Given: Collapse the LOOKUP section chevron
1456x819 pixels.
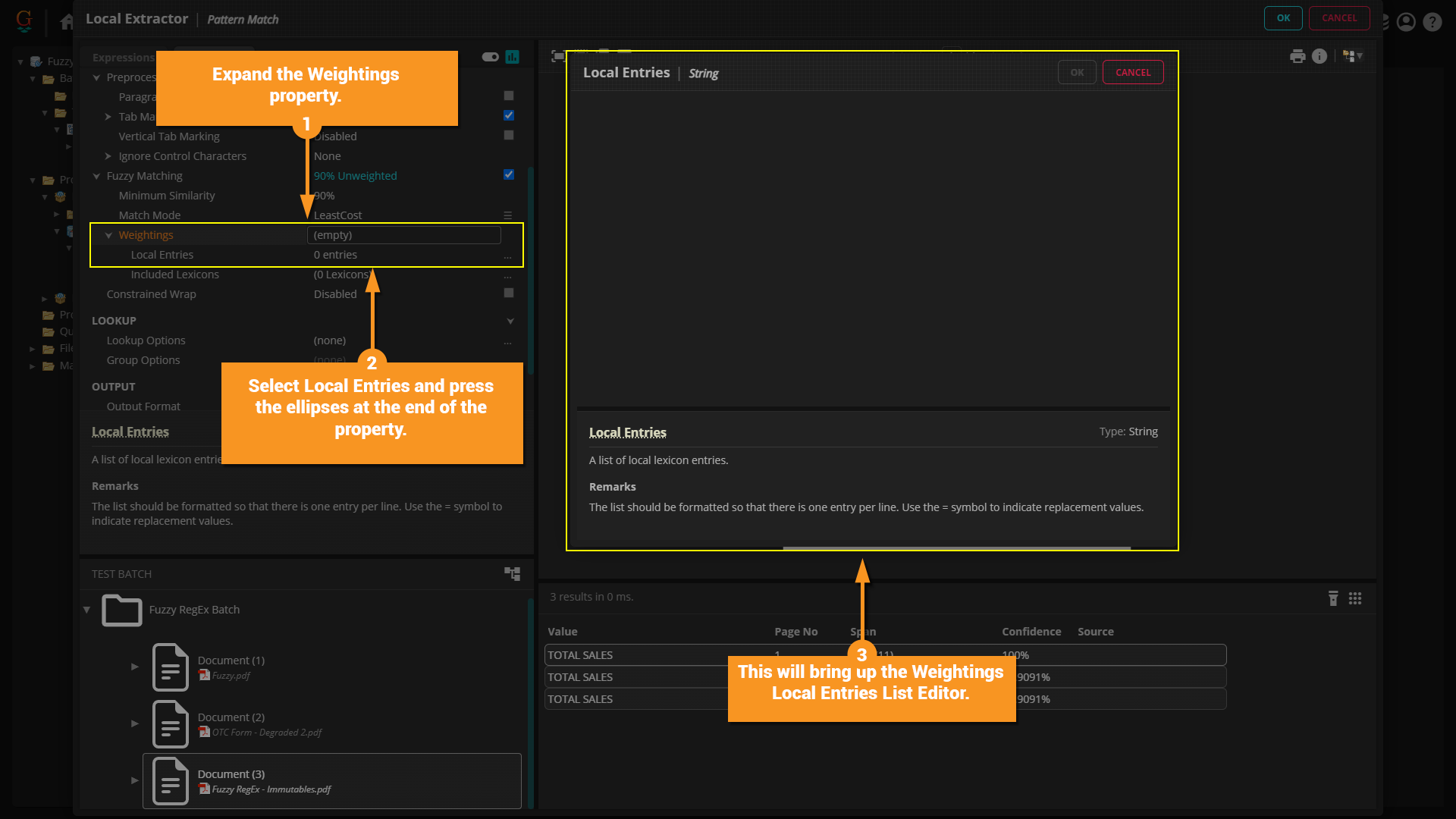Looking at the screenshot, I should coord(510,321).
